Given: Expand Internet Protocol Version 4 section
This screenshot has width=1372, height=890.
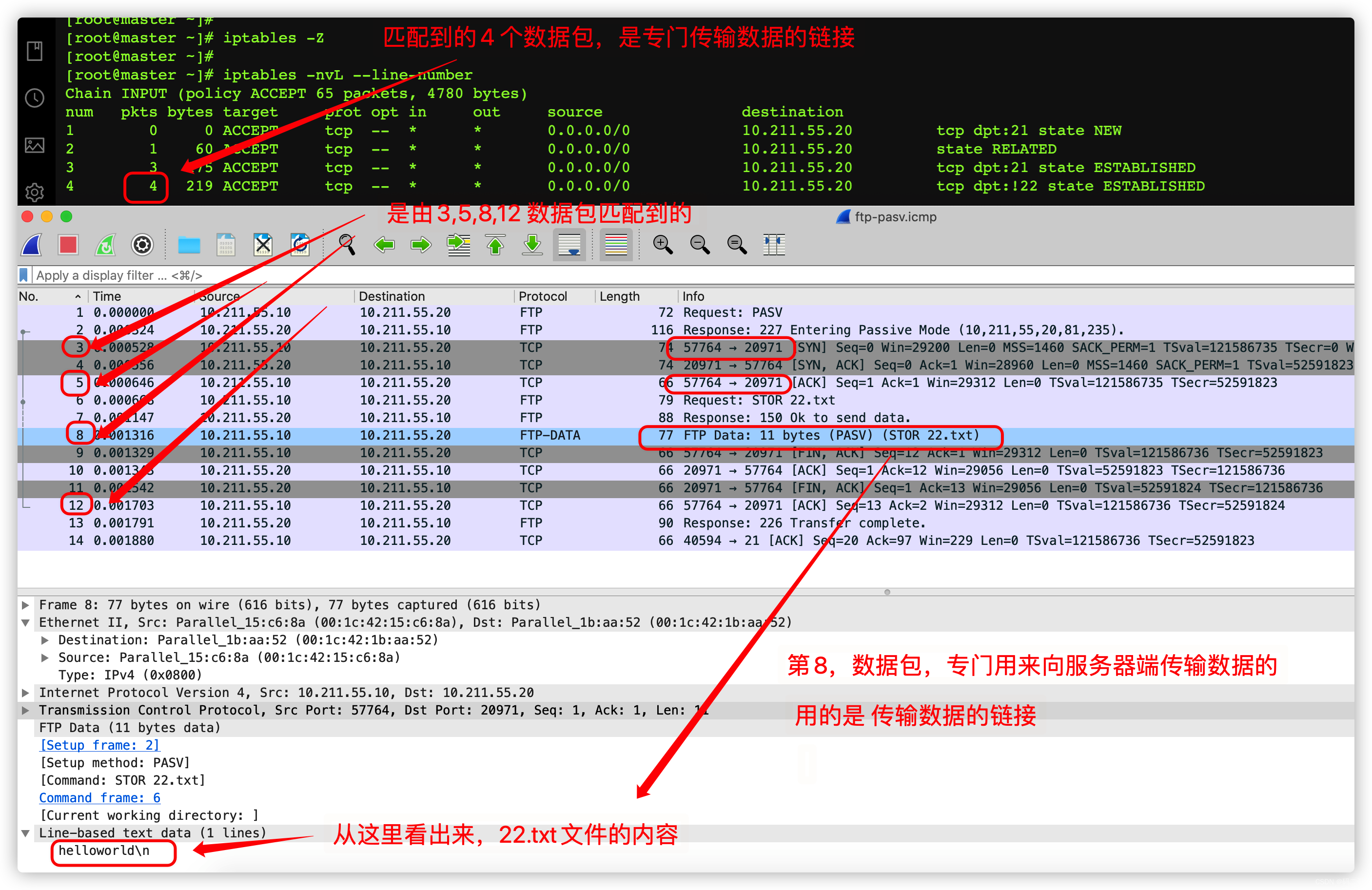Looking at the screenshot, I should [x=25, y=693].
